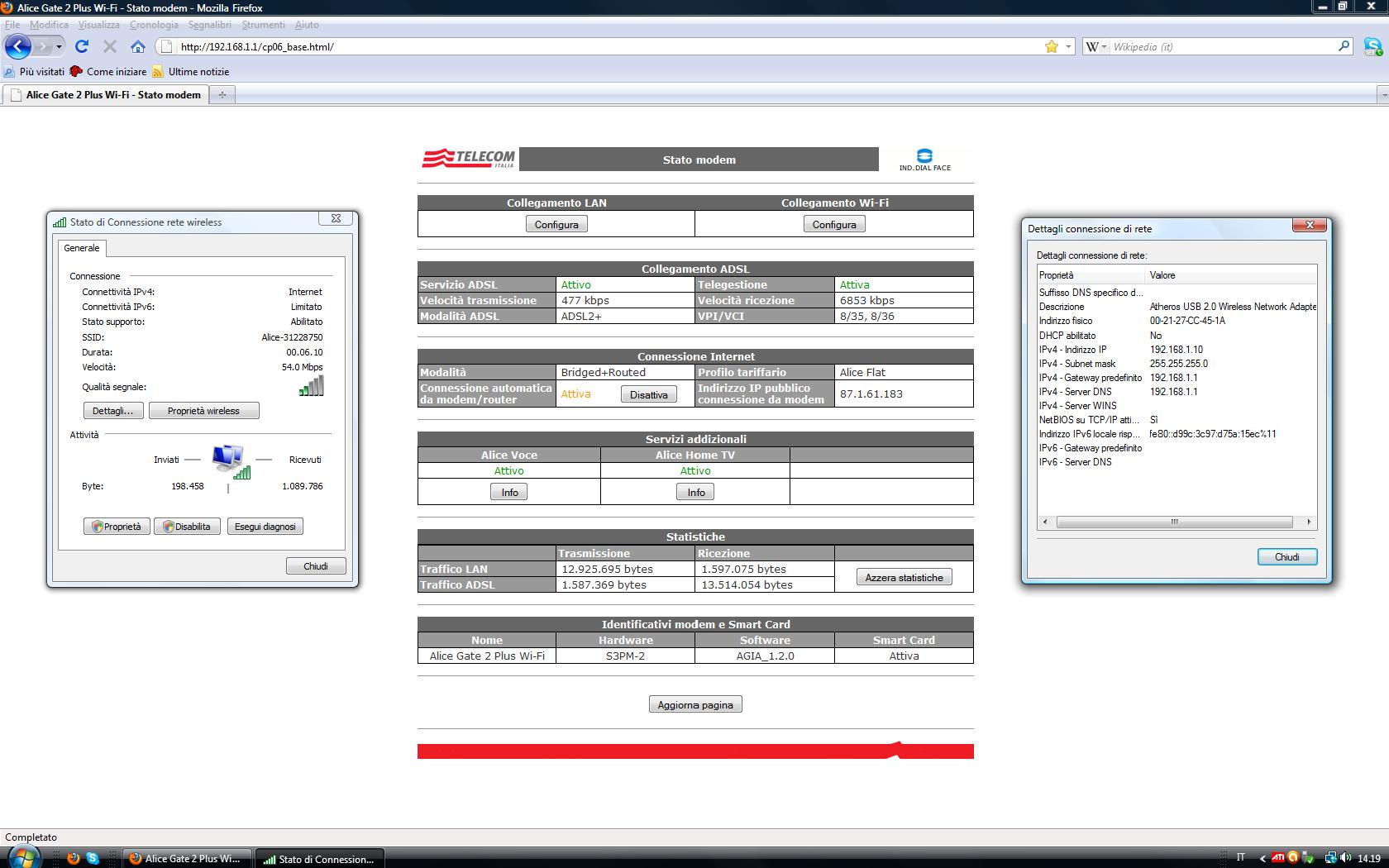The width and height of the screenshot is (1389, 868).
Task: Click scrollbar right arrow in details list
Action: [x=1309, y=522]
